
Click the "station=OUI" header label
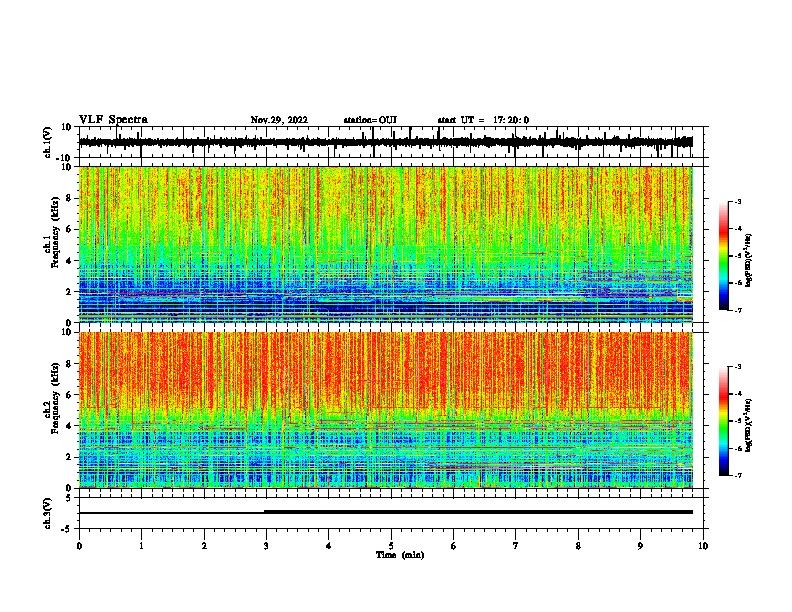(x=370, y=120)
